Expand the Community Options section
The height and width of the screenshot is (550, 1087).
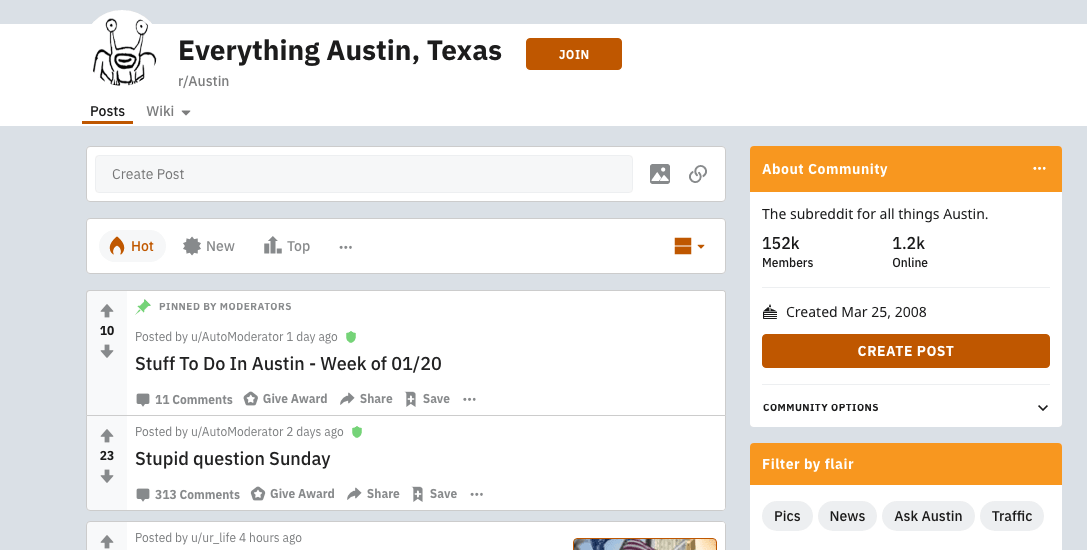pyautogui.click(x=1042, y=408)
